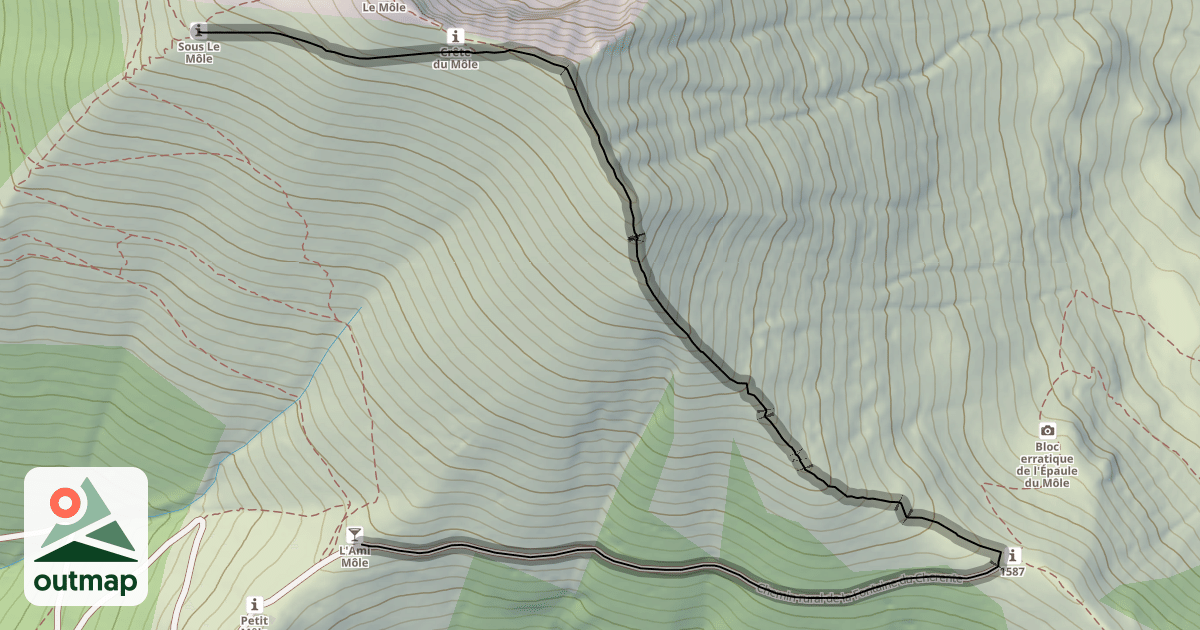Click the 'Sous Le Môle' place label
This screenshot has height=630, width=1200.
(199, 52)
